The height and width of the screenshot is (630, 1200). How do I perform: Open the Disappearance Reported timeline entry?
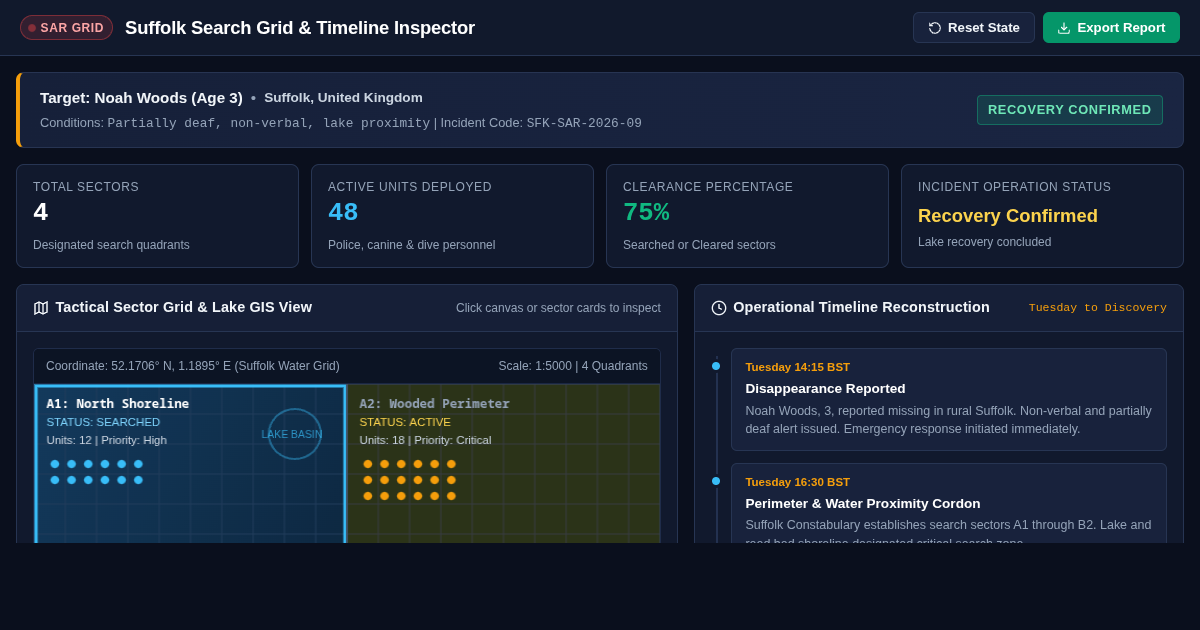tap(949, 399)
